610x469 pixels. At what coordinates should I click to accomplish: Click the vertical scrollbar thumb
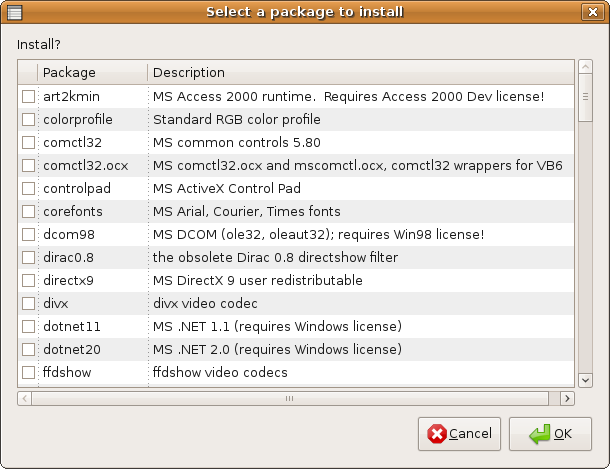[585, 97]
